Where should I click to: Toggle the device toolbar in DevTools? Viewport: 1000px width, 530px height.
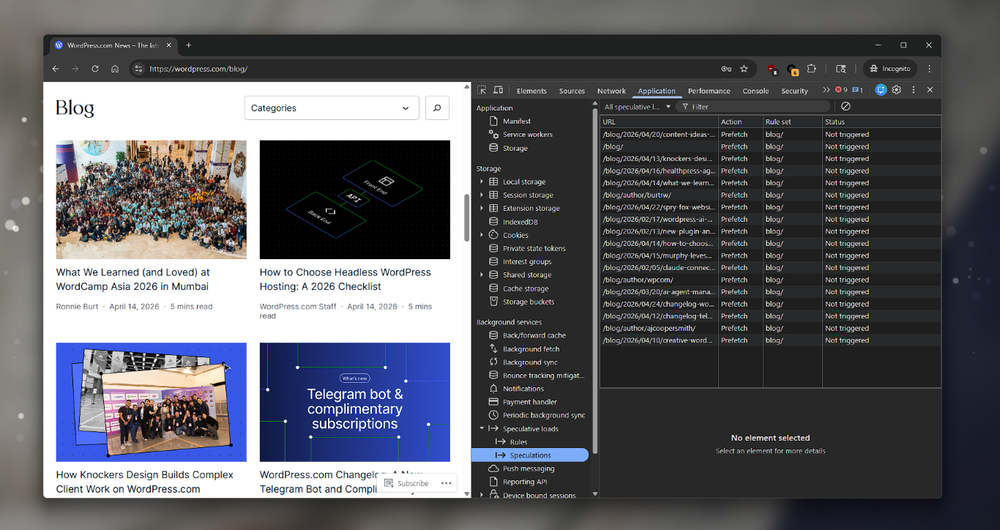pos(498,91)
